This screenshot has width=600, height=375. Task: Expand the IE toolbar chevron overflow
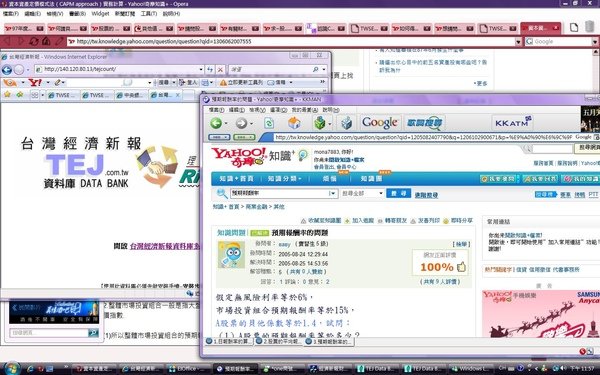click(322, 82)
